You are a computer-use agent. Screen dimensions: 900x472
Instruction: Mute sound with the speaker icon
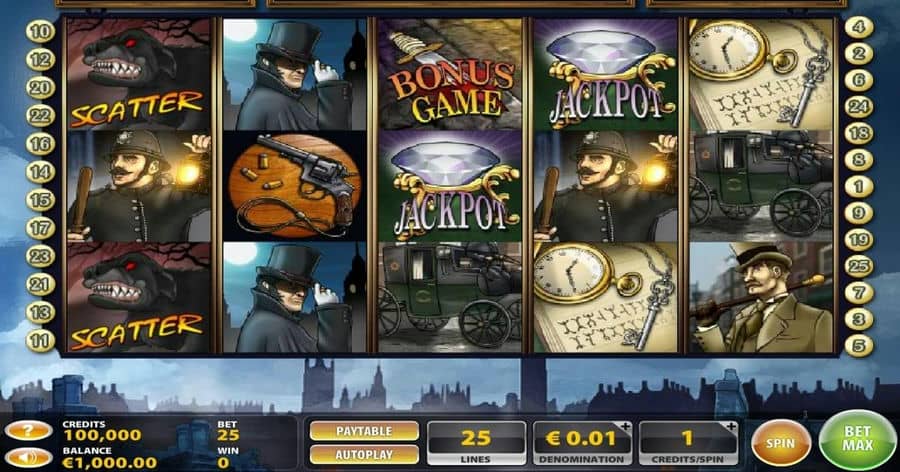point(28,457)
